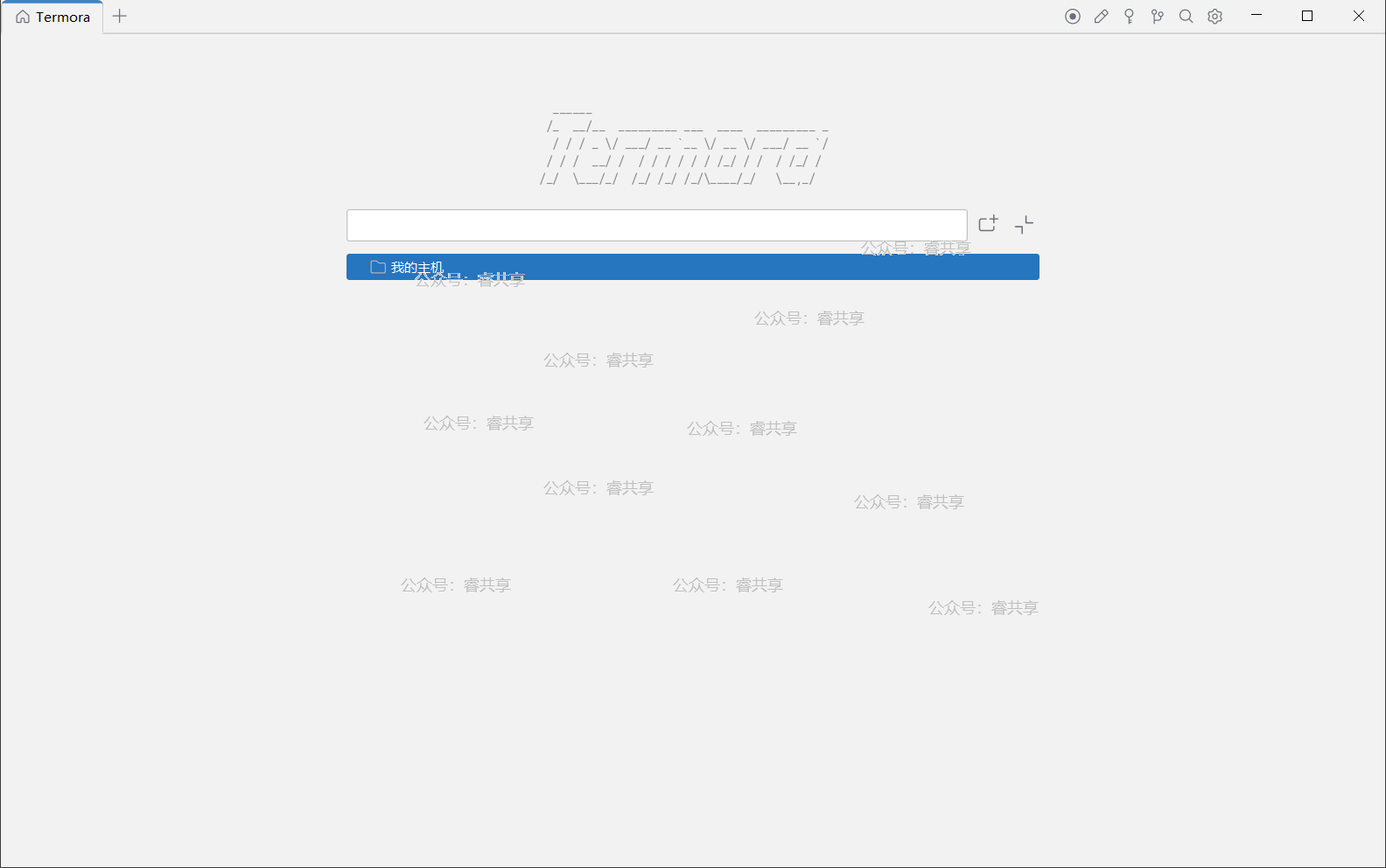1386x868 pixels.
Task: Click the folder icon of 我的主机
Action: [x=378, y=267]
